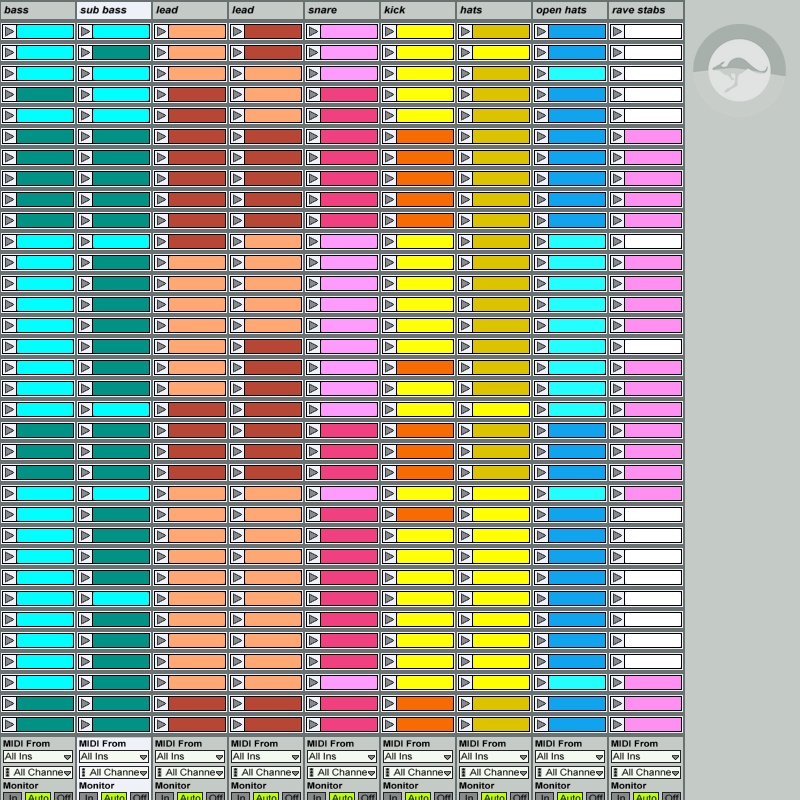Select the bottom orange clip in kick track
This screenshot has width=800, height=800.
(x=425, y=724)
